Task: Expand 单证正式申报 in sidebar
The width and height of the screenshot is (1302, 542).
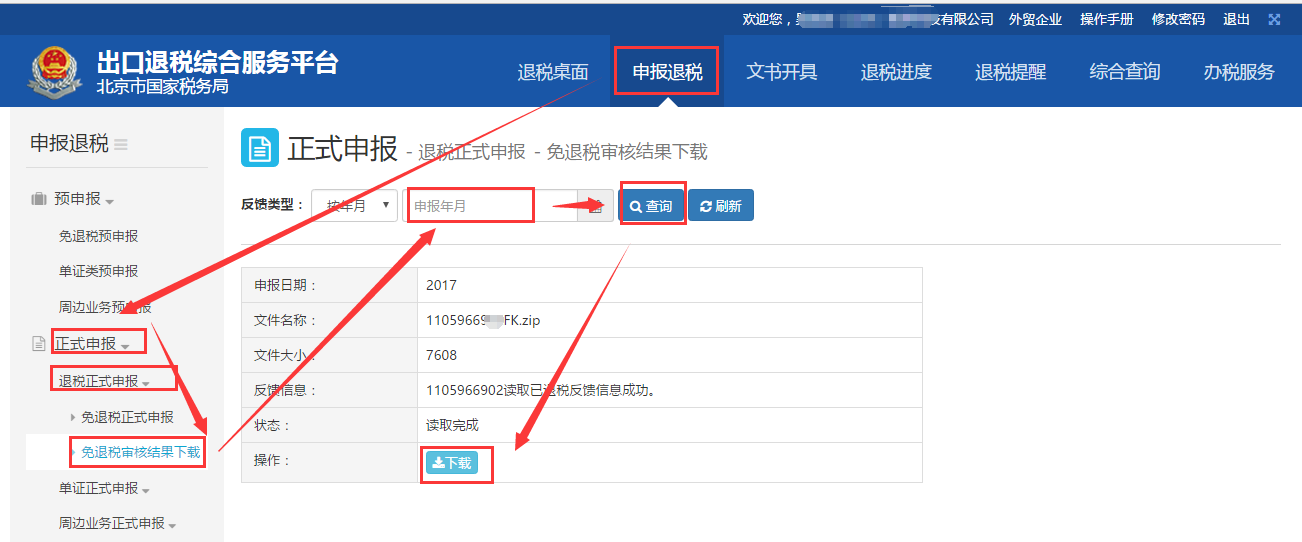Action: point(104,489)
